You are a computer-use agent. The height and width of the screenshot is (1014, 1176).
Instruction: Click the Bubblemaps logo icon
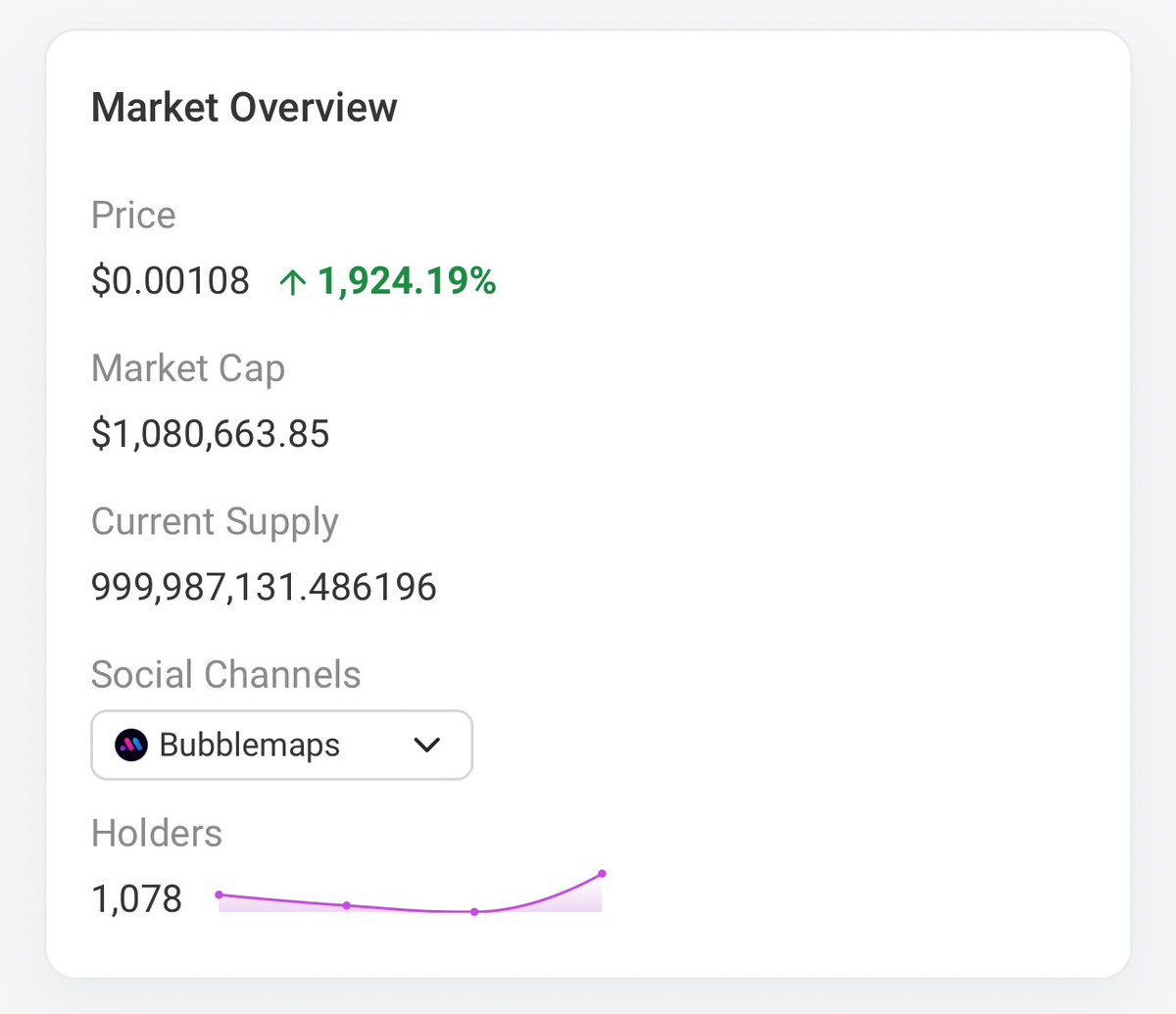(131, 745)
